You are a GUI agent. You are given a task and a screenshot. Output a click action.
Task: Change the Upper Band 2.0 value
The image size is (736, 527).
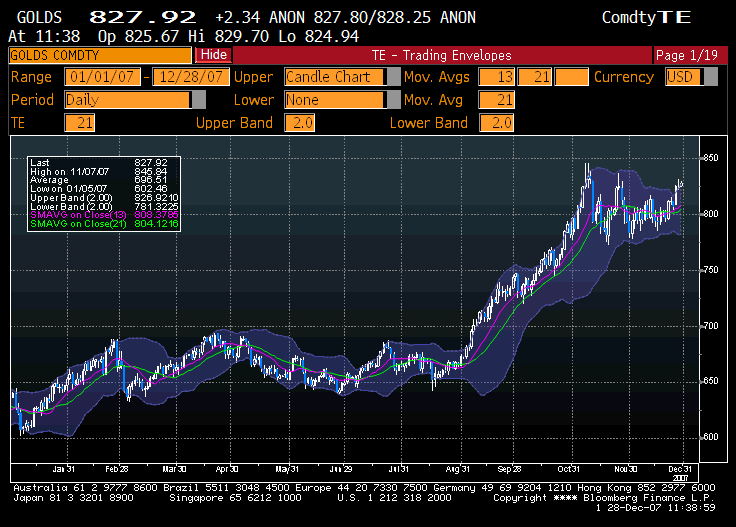click(299, 123)
